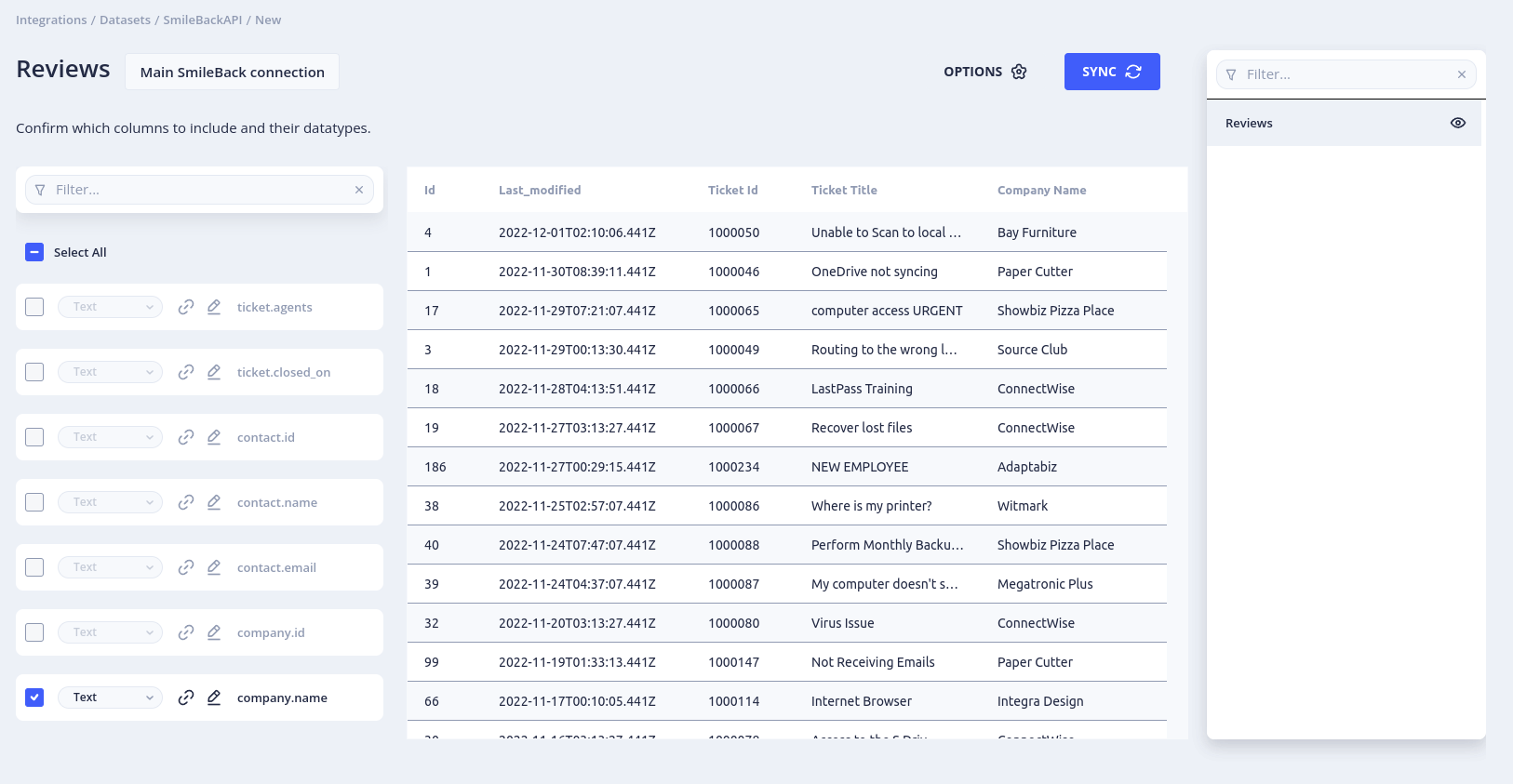1513x784 pixels.
Task: Sort table by Last_modified column header
Action: click(x=539, y=190)
